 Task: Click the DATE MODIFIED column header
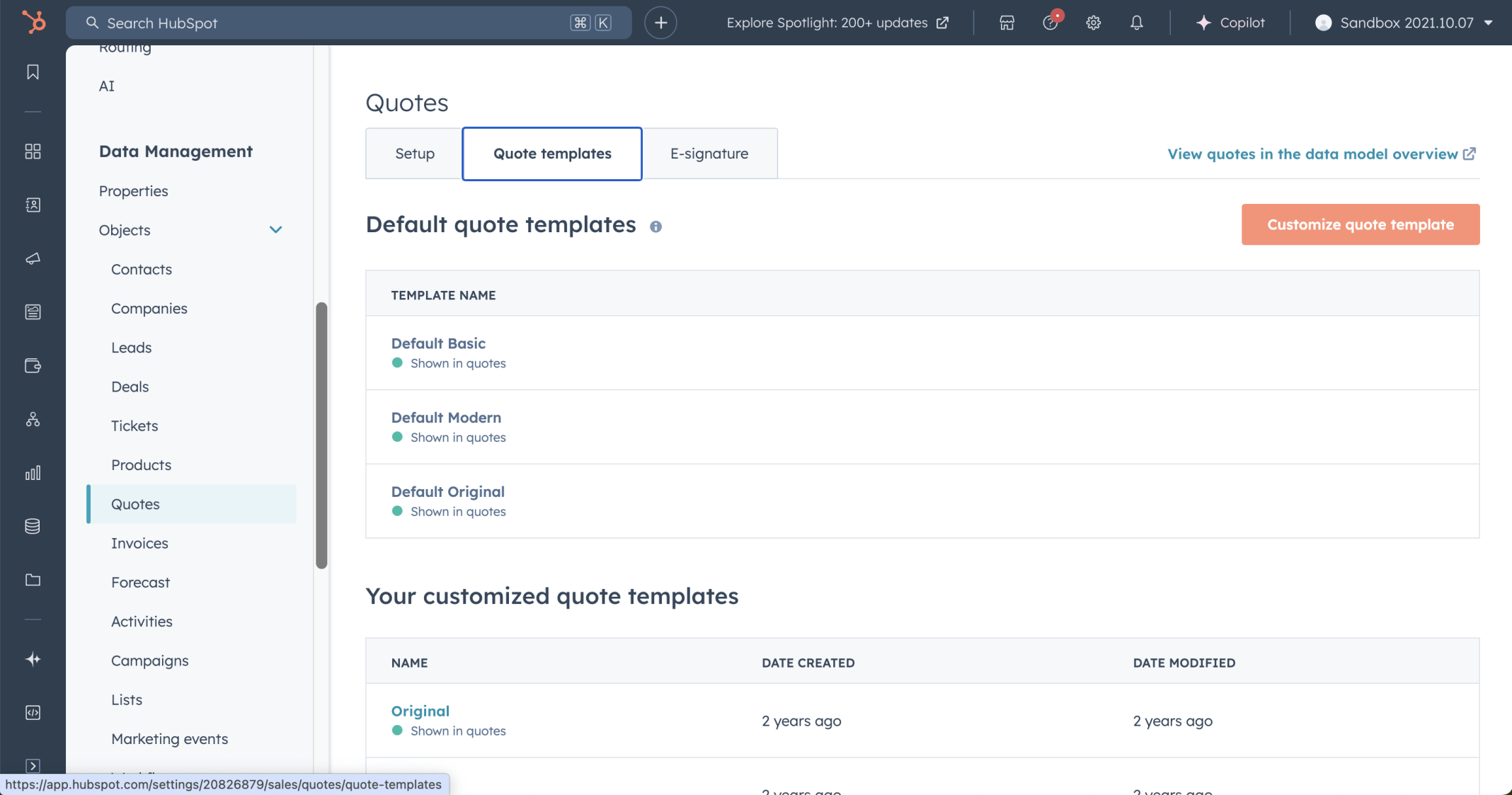(1184, 663)
